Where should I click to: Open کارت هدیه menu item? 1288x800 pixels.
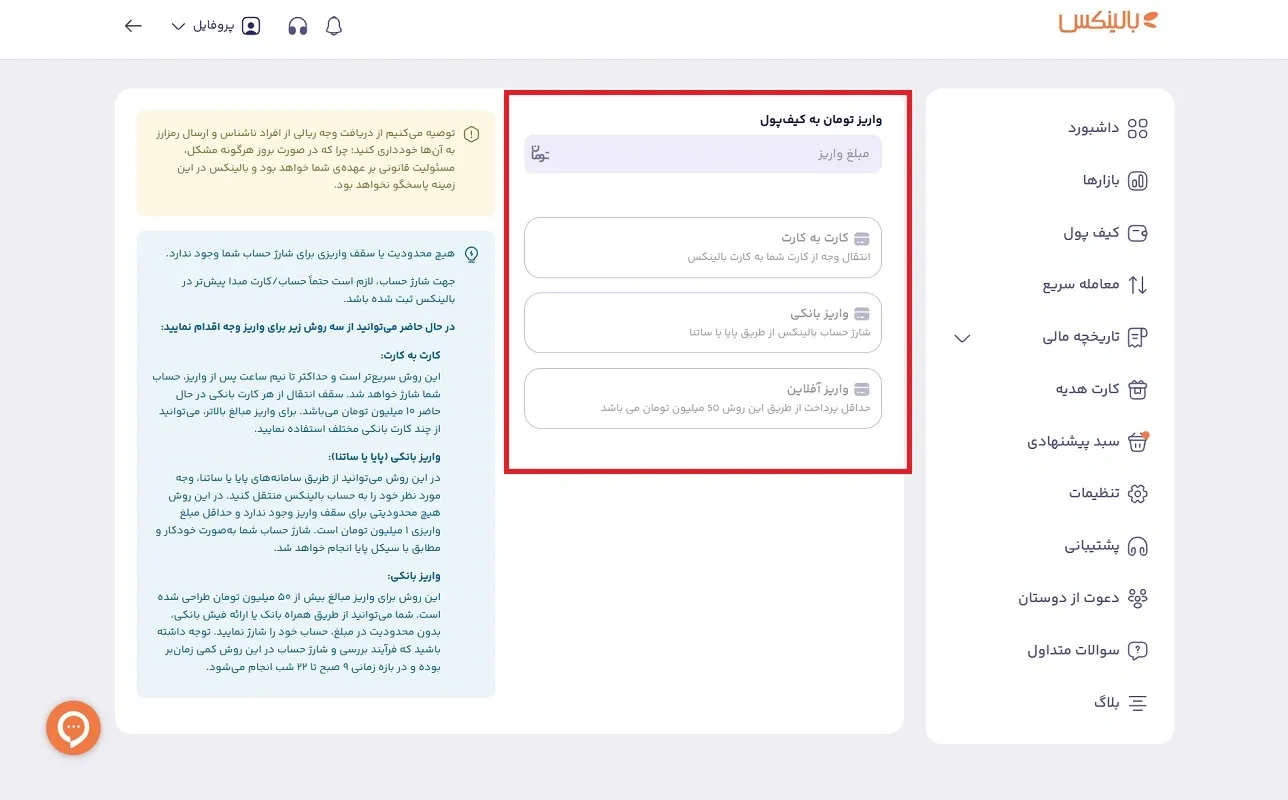[1087, 389]
